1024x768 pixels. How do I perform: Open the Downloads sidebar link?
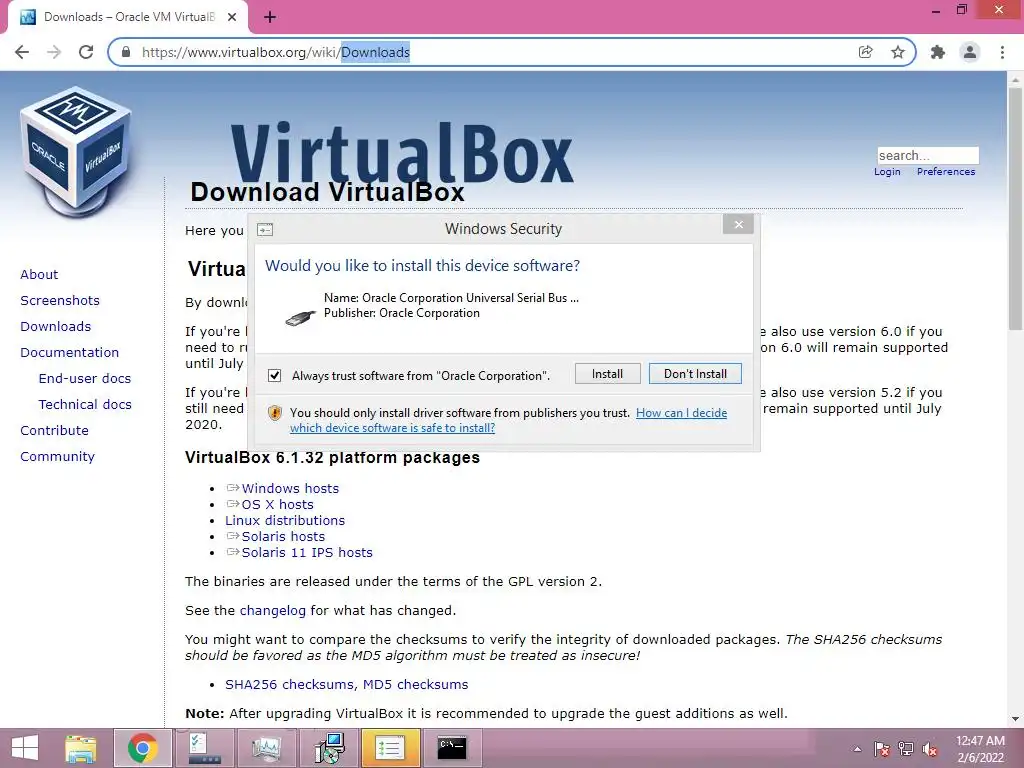pyautogui.click(x=56, y=327)
